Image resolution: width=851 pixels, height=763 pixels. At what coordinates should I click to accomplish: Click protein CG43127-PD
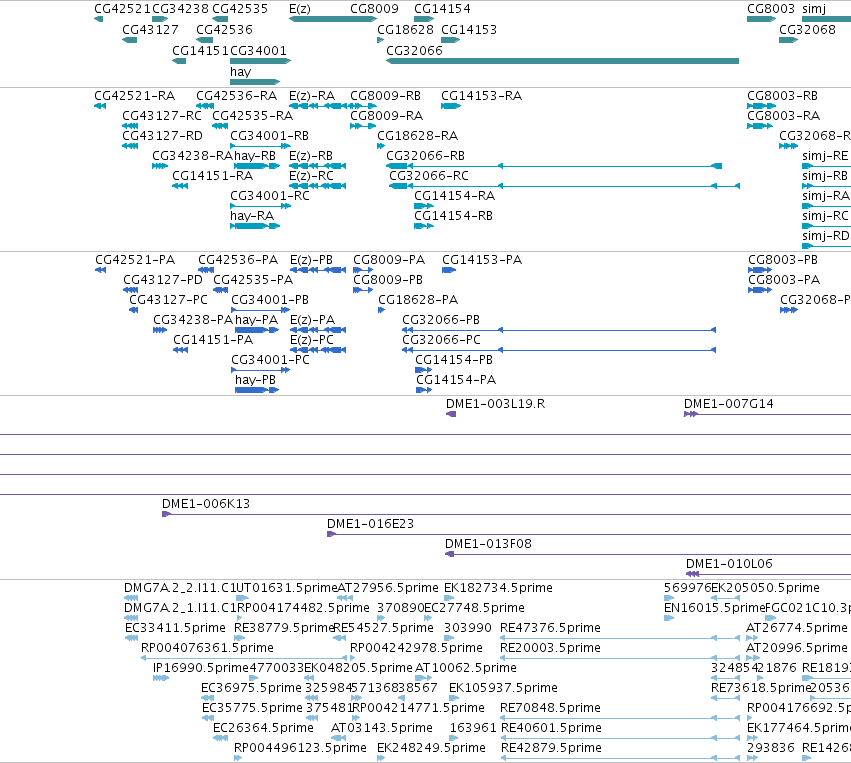point(131,290)
